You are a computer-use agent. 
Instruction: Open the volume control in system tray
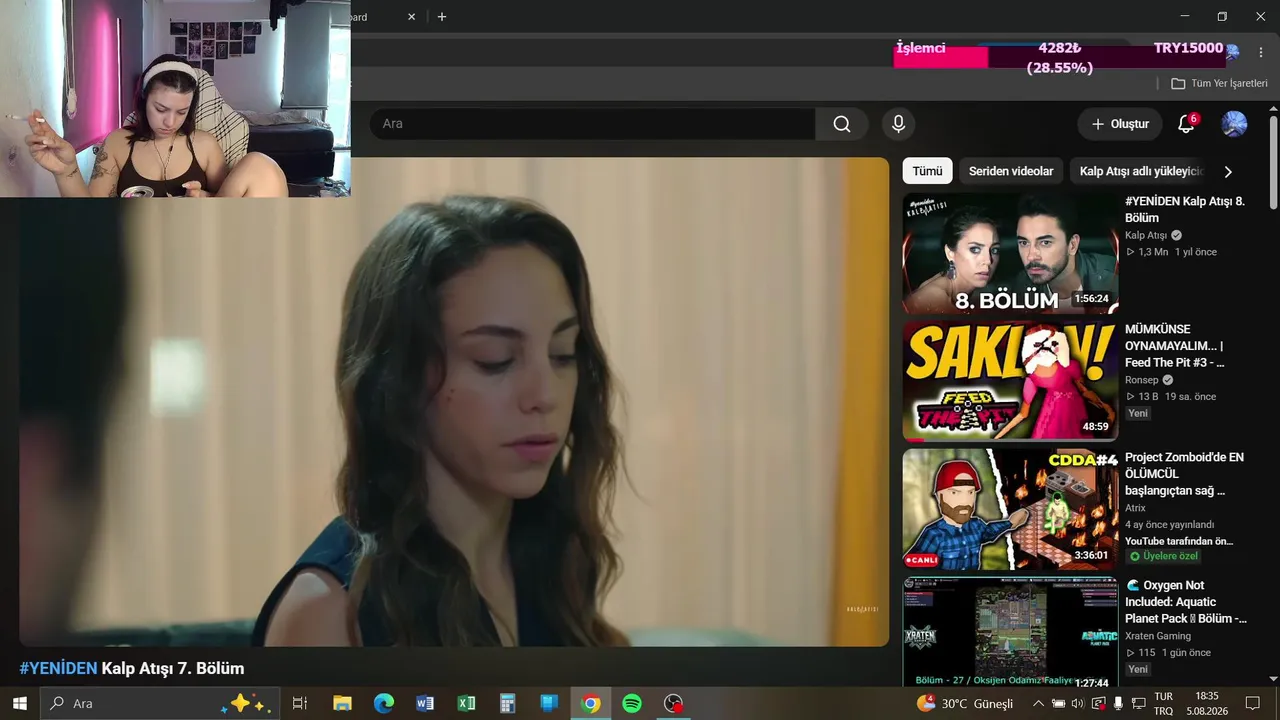[x=1078, y=703]
